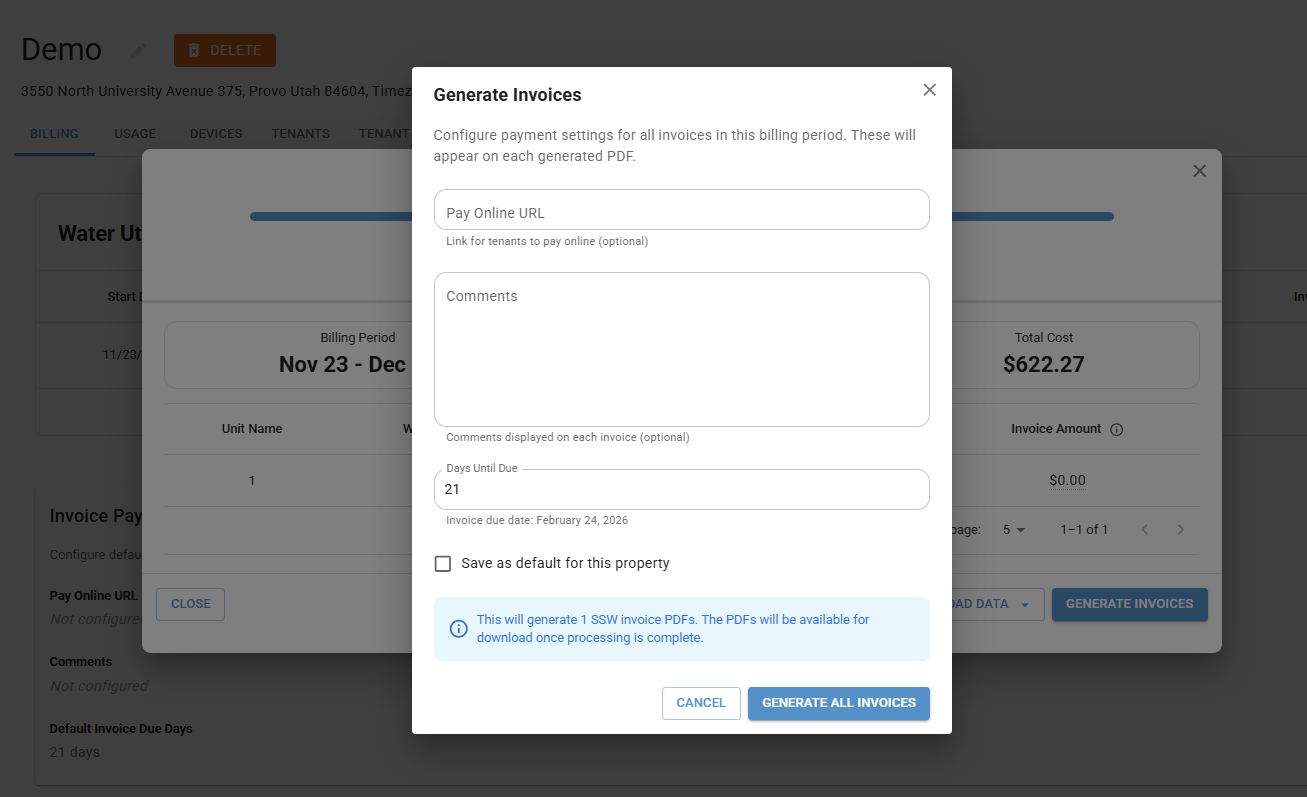The image size is (1307, 797).
Task: Select the Tenants tab
Action: [x=300, y=134]
